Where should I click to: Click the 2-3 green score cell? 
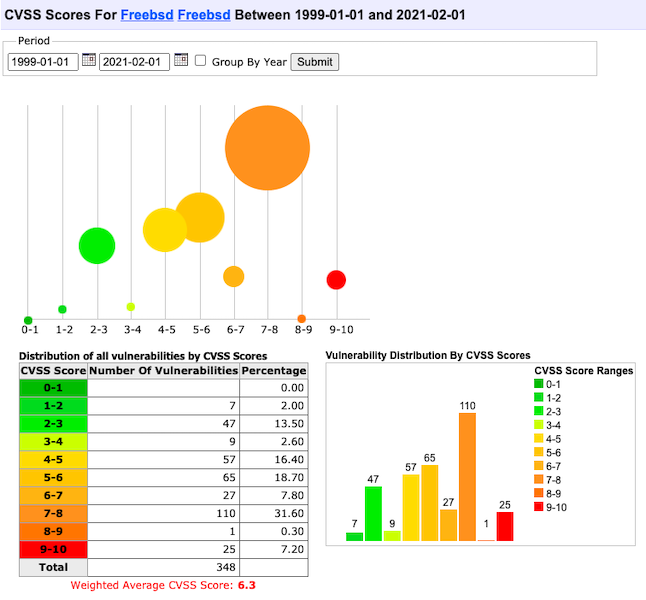pyautogui.click(x=54, y=422)
